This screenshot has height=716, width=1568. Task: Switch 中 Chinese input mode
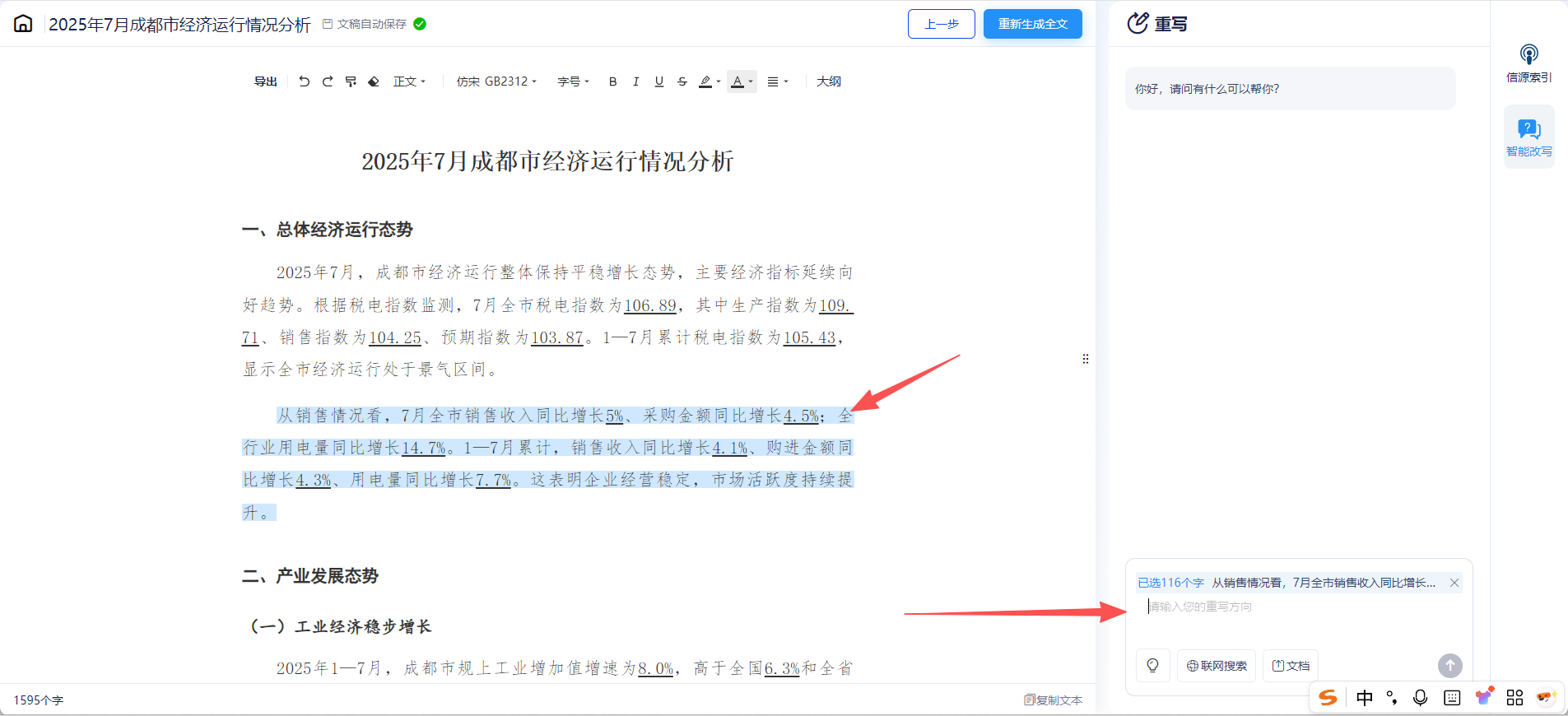(1365, 698)
